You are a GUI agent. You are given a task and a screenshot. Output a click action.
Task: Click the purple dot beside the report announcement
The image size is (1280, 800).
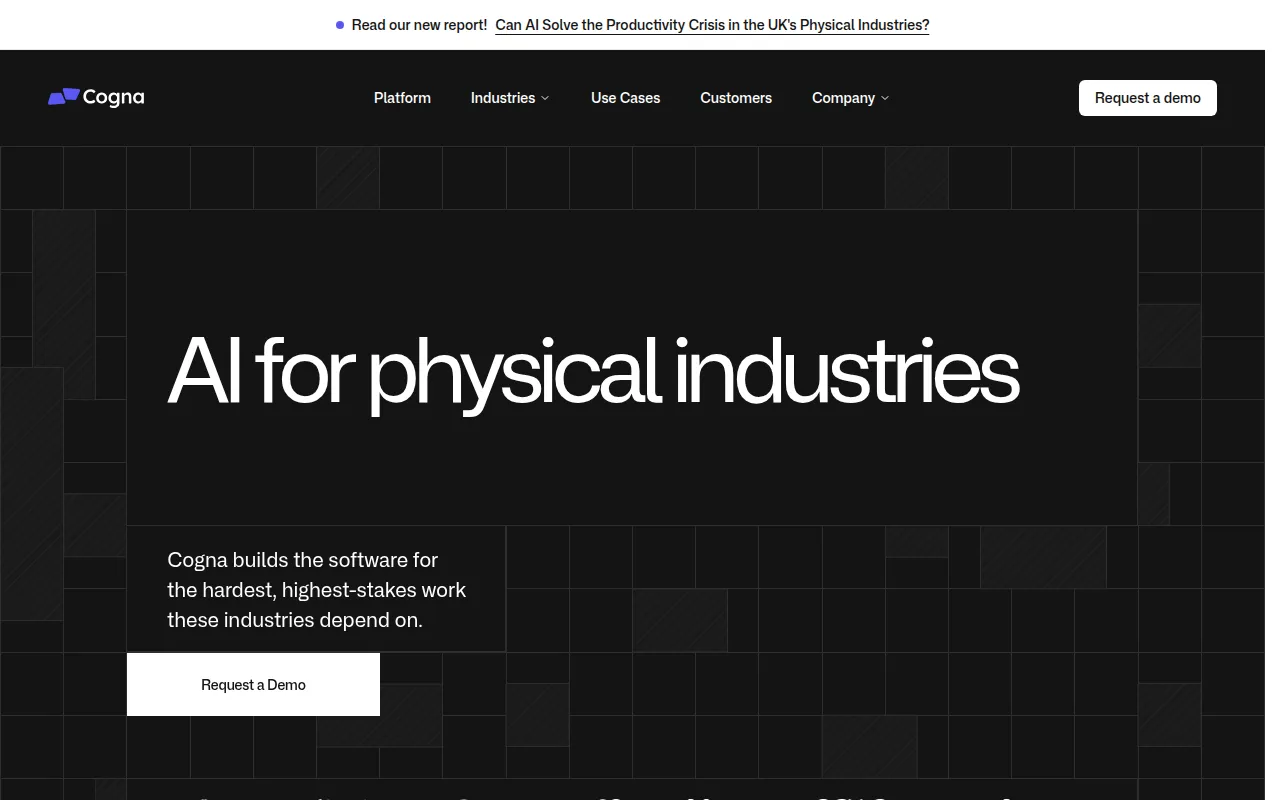click(x=340, y=25)
